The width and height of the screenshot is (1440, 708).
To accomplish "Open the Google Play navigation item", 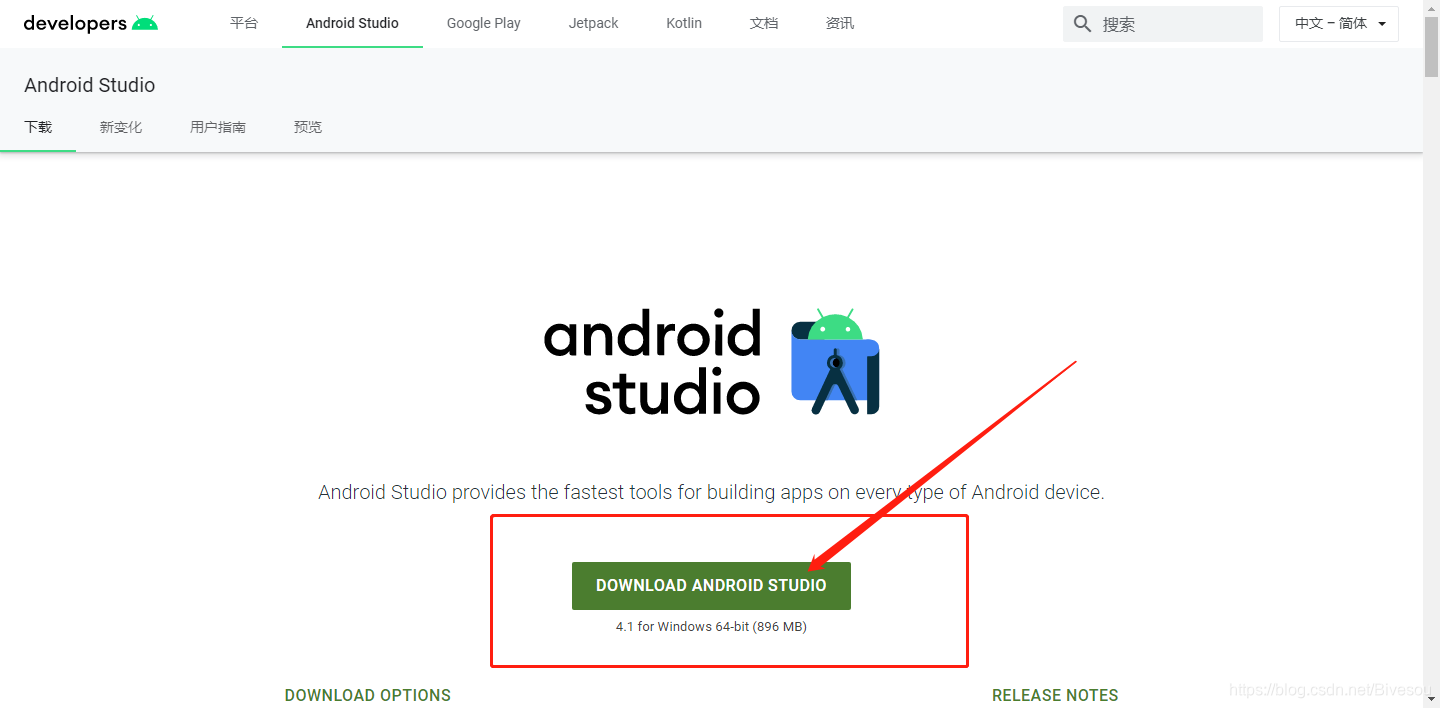I will [484, 23].
